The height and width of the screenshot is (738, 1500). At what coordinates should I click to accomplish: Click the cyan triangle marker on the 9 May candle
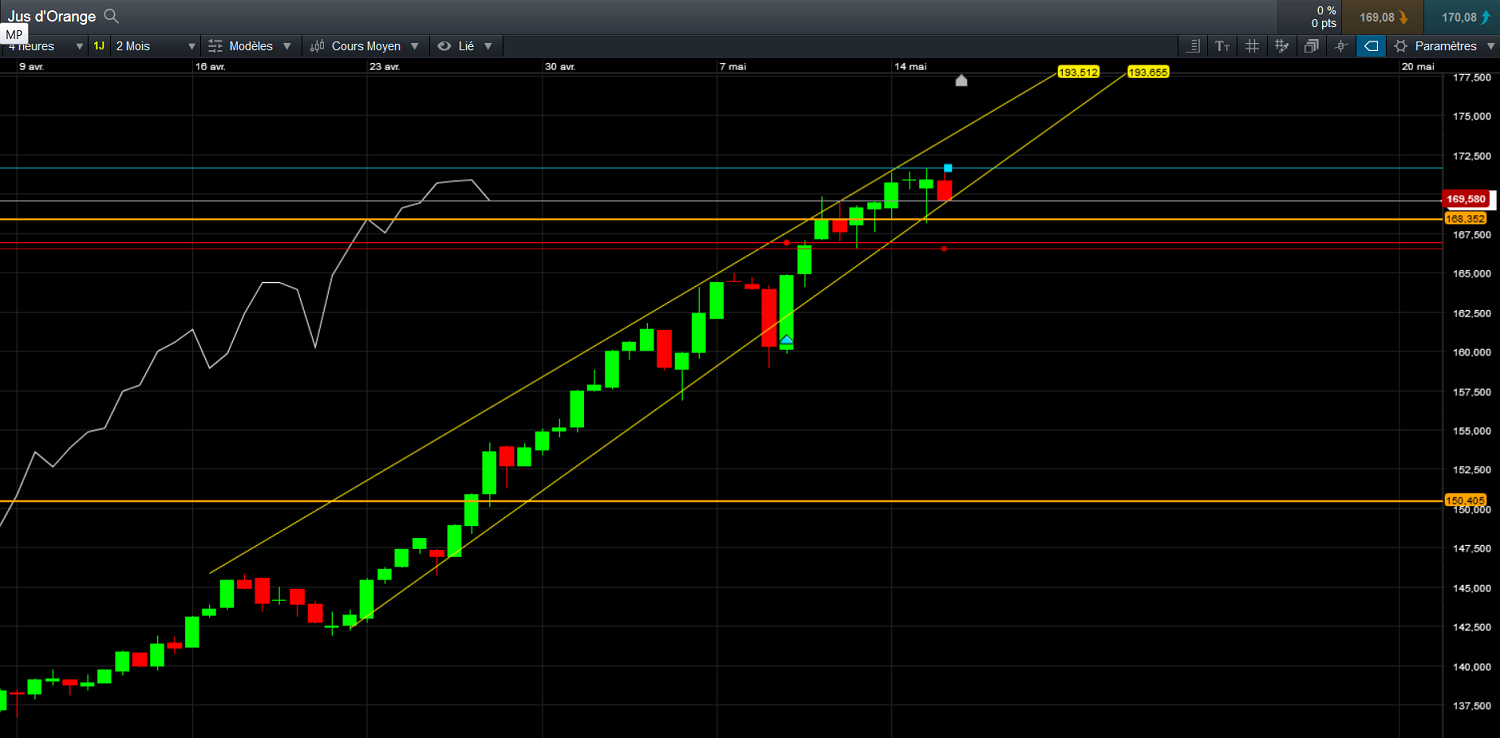coord(786,340)
